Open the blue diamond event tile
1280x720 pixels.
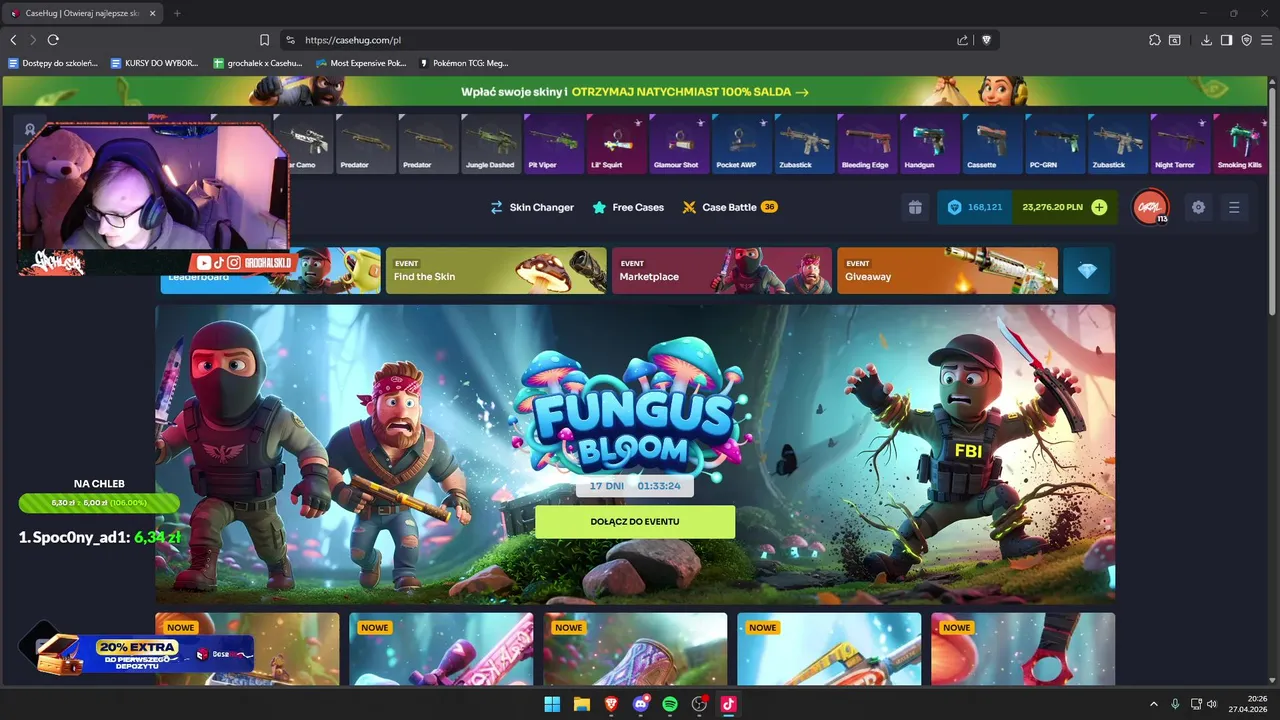pos(1086,271)
